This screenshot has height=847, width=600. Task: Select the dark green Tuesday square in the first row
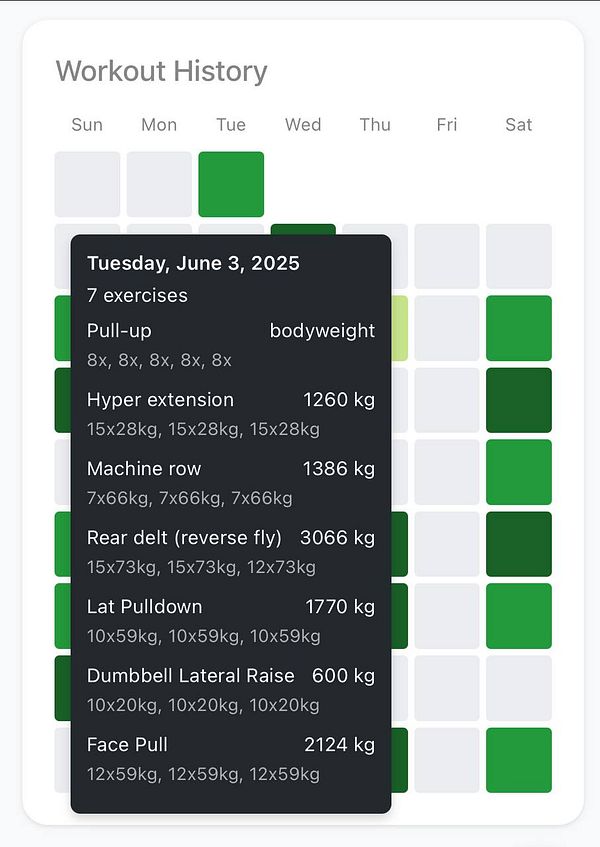point(231,184)
